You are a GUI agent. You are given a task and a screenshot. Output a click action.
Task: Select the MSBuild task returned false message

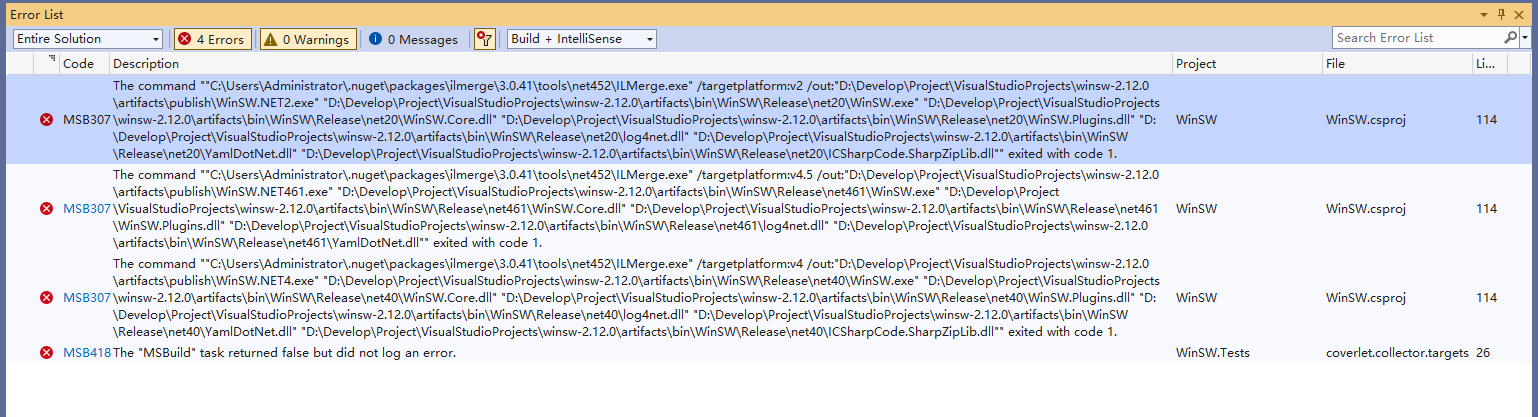coord(285,353)
